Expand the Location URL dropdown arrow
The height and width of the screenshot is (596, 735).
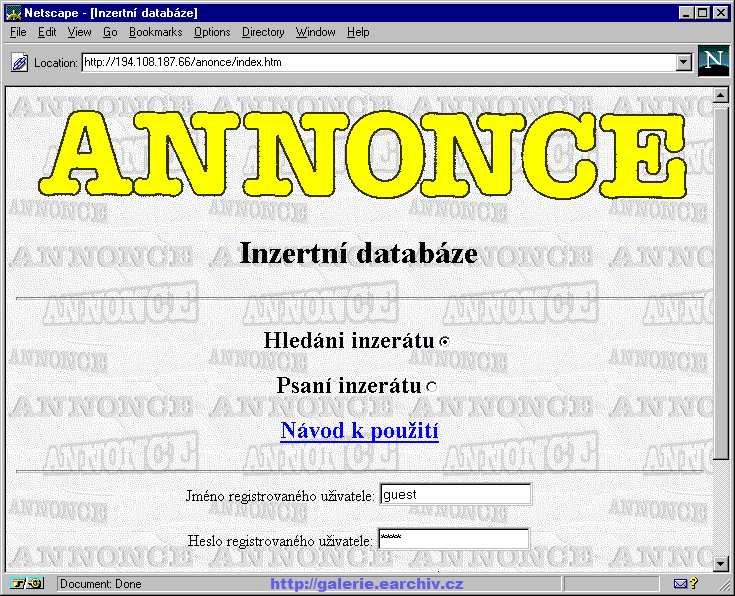[x=684, y=62]
